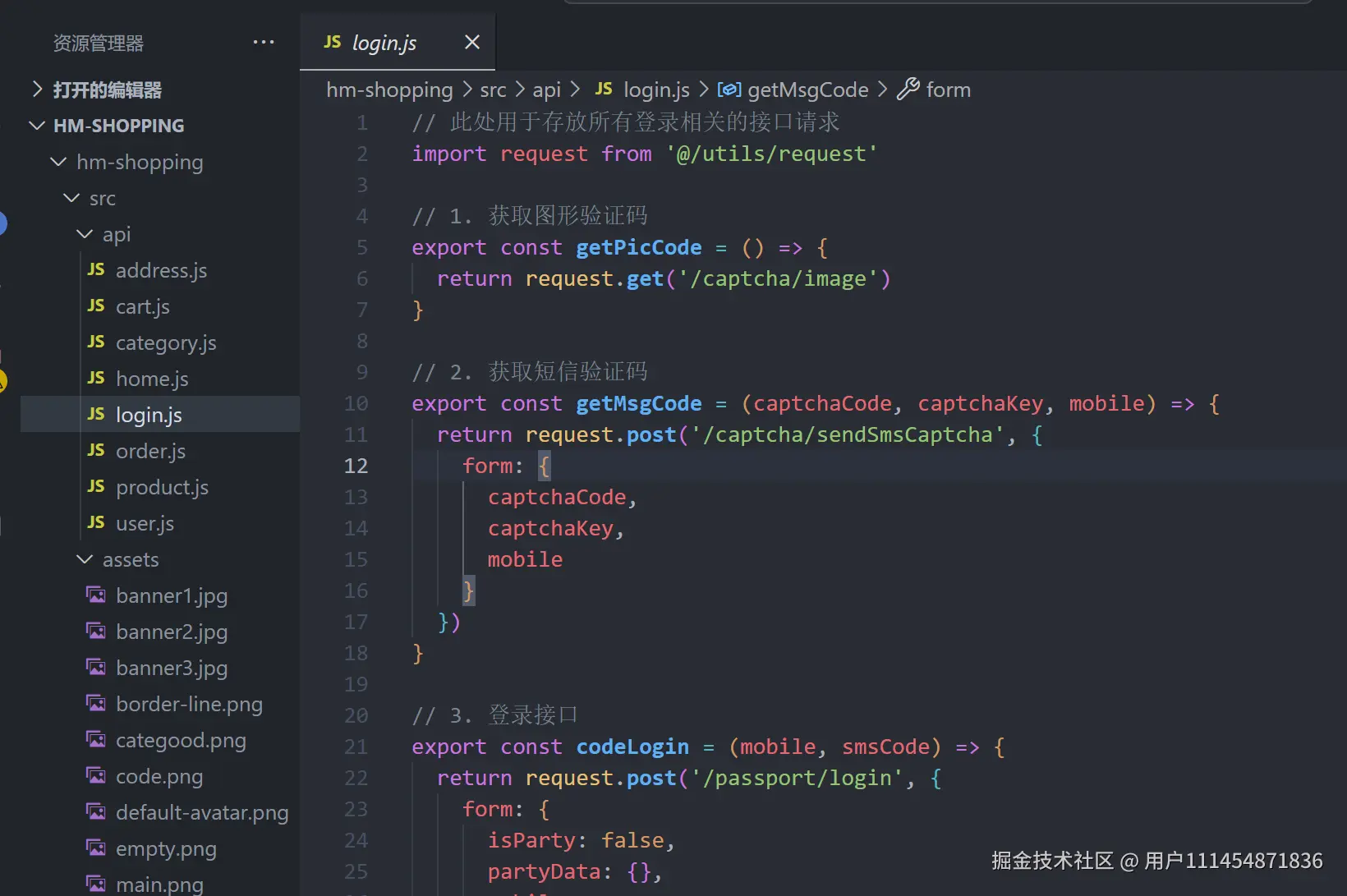
Task: Open banner1.jpg in the assets folder
Action: pos(172,595)
